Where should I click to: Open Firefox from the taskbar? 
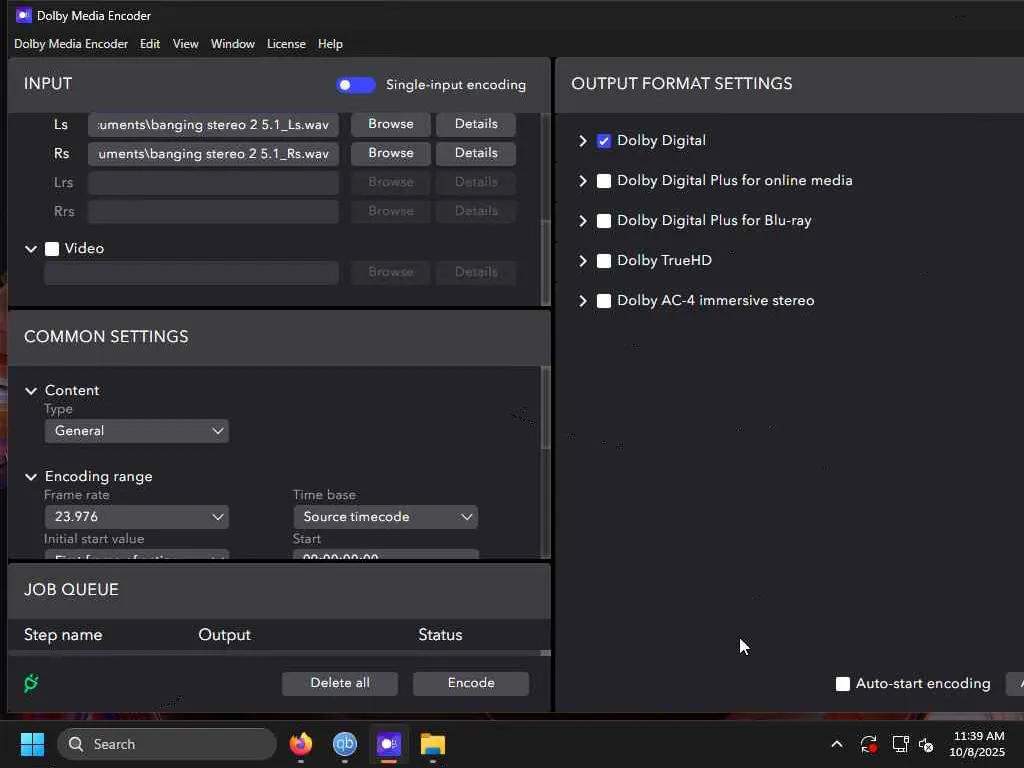[301, 744]
